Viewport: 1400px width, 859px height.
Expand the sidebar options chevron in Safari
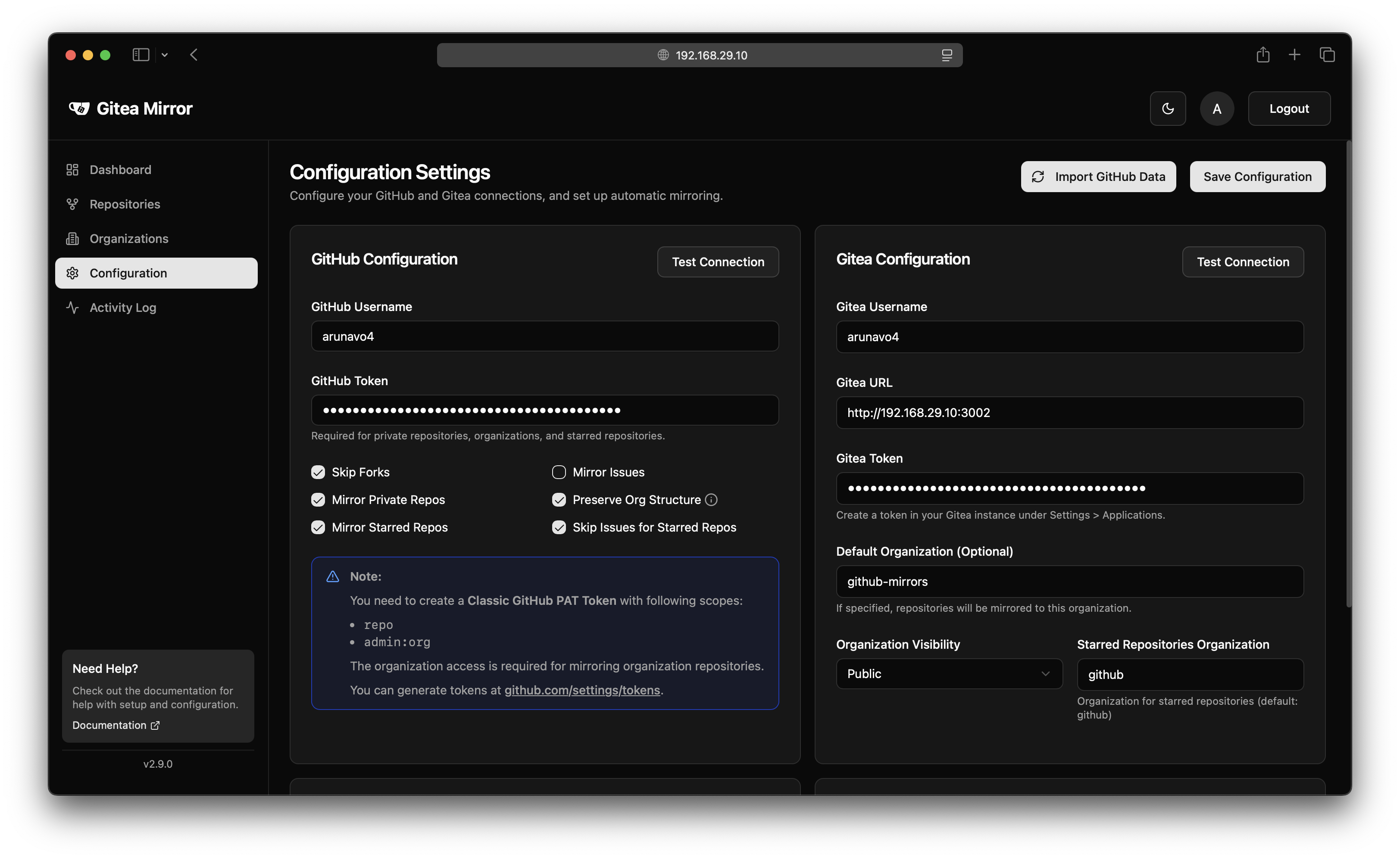pyautogui.click(x=165, y=55)
